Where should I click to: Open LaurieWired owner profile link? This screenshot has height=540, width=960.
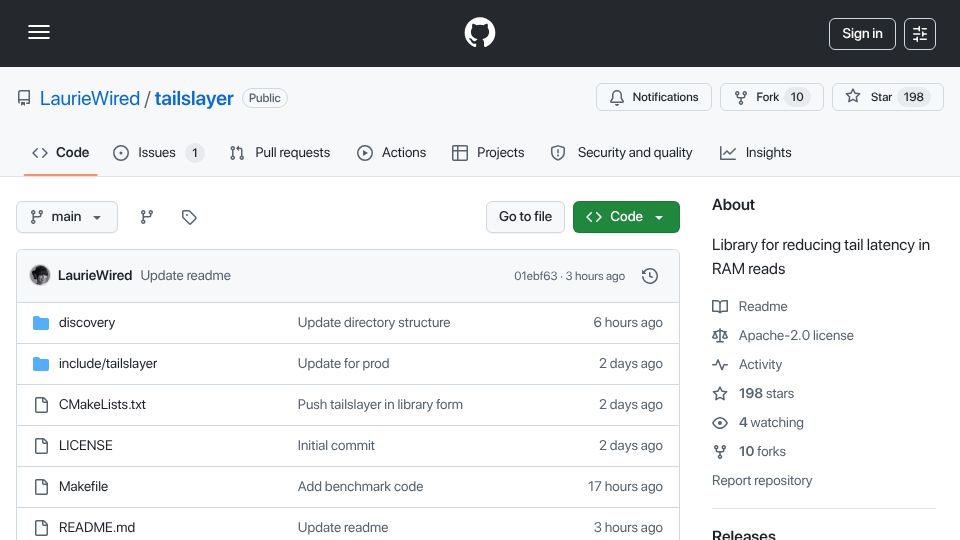click(90, 98)
